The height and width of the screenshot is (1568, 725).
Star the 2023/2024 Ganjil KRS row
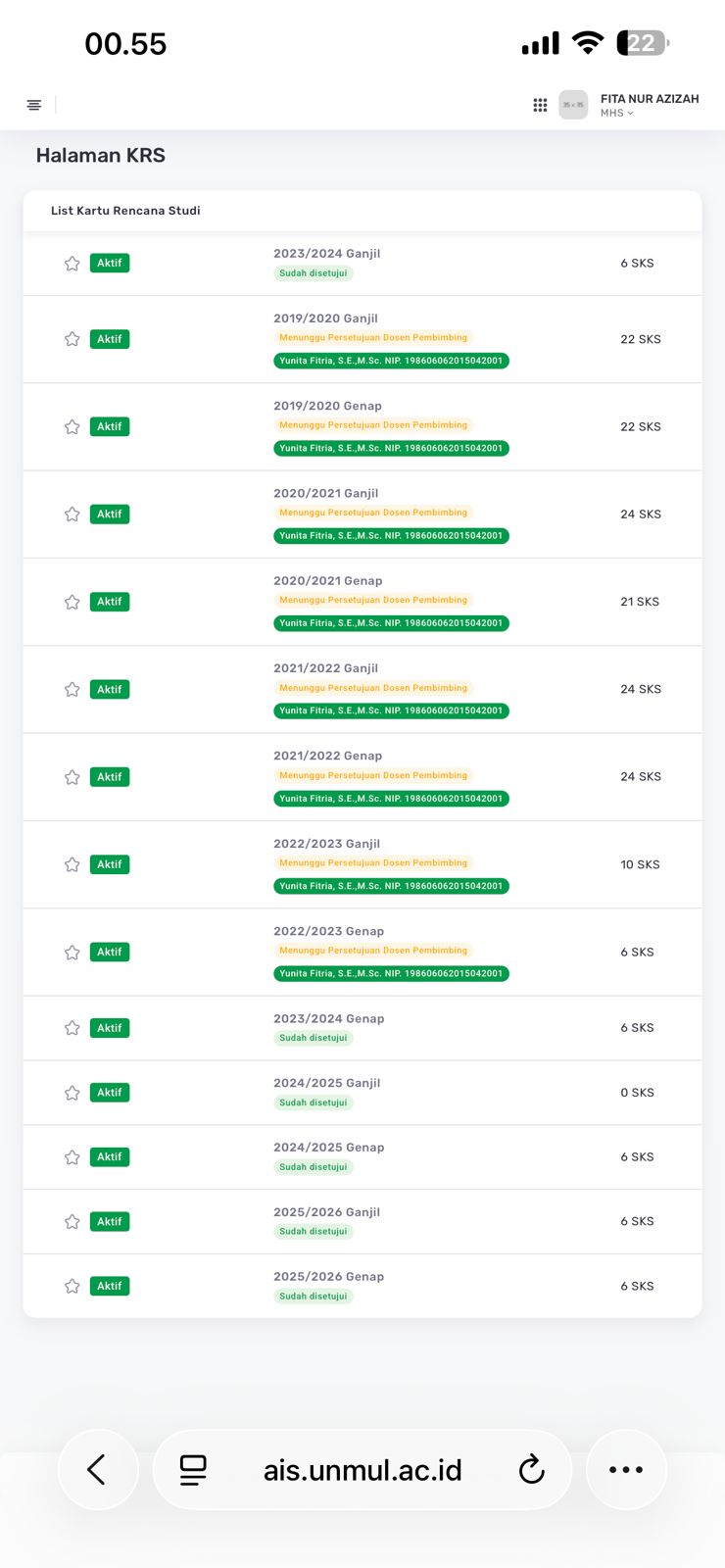point(72,264)
